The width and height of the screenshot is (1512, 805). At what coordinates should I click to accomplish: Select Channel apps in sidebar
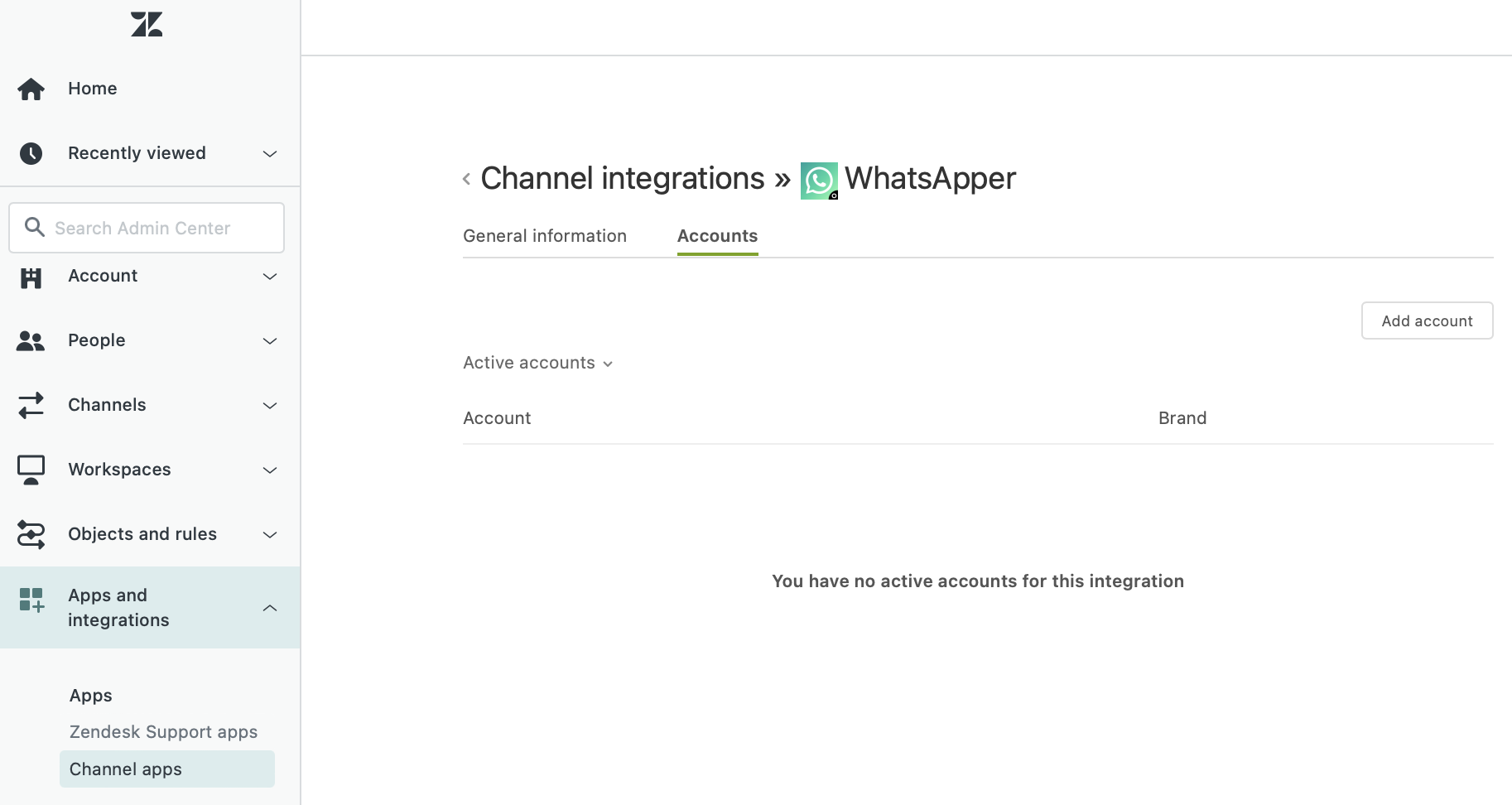pyautogui.click(x=167, y=769)
